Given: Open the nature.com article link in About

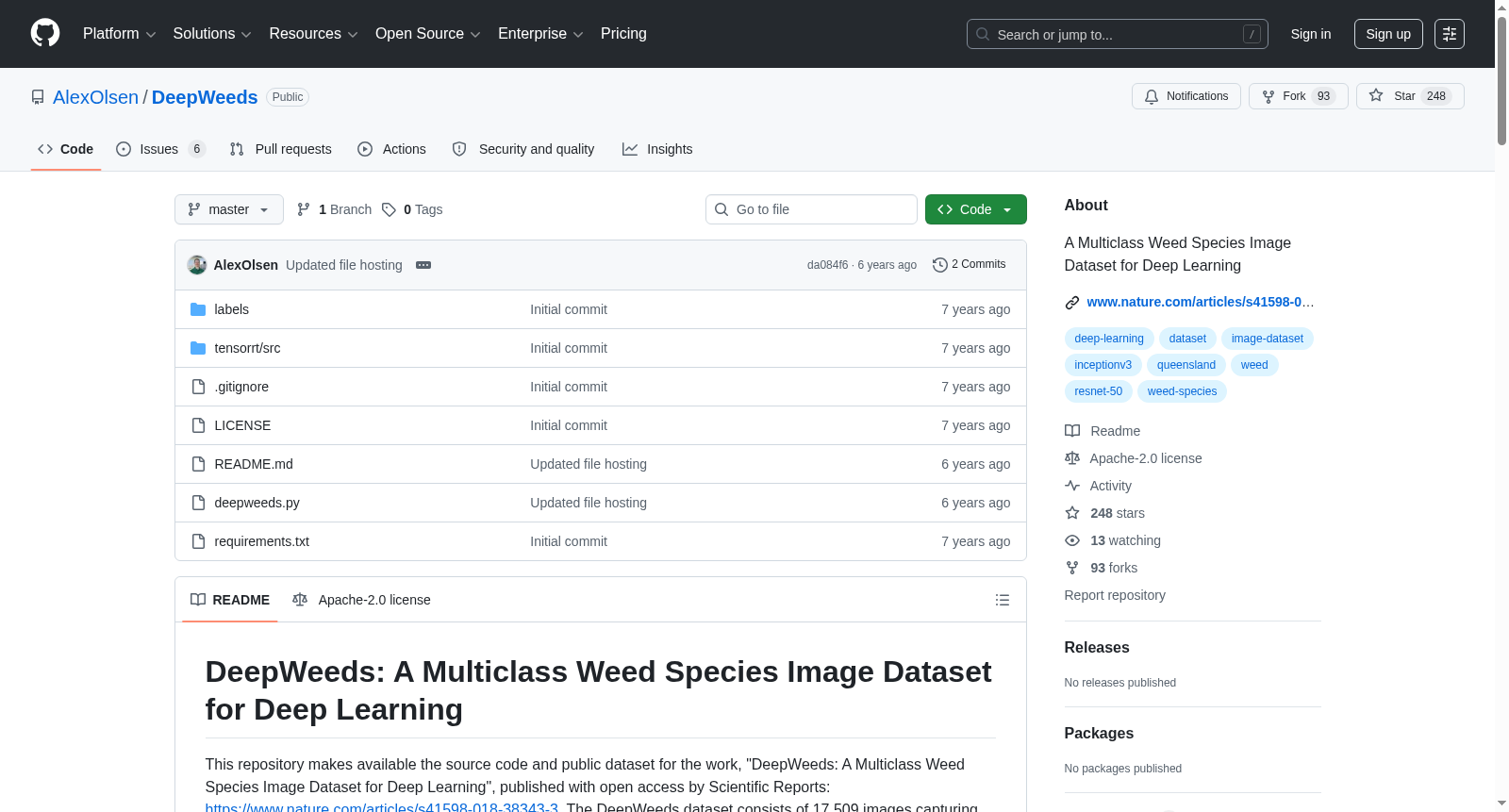Looking at the screenshot, I should coord(1201,302).
